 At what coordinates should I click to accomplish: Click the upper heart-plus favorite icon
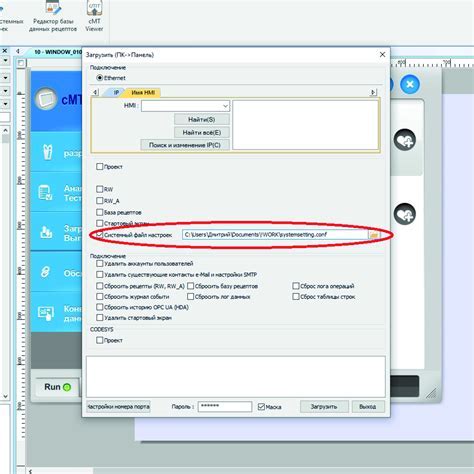[x=405, y=140]
